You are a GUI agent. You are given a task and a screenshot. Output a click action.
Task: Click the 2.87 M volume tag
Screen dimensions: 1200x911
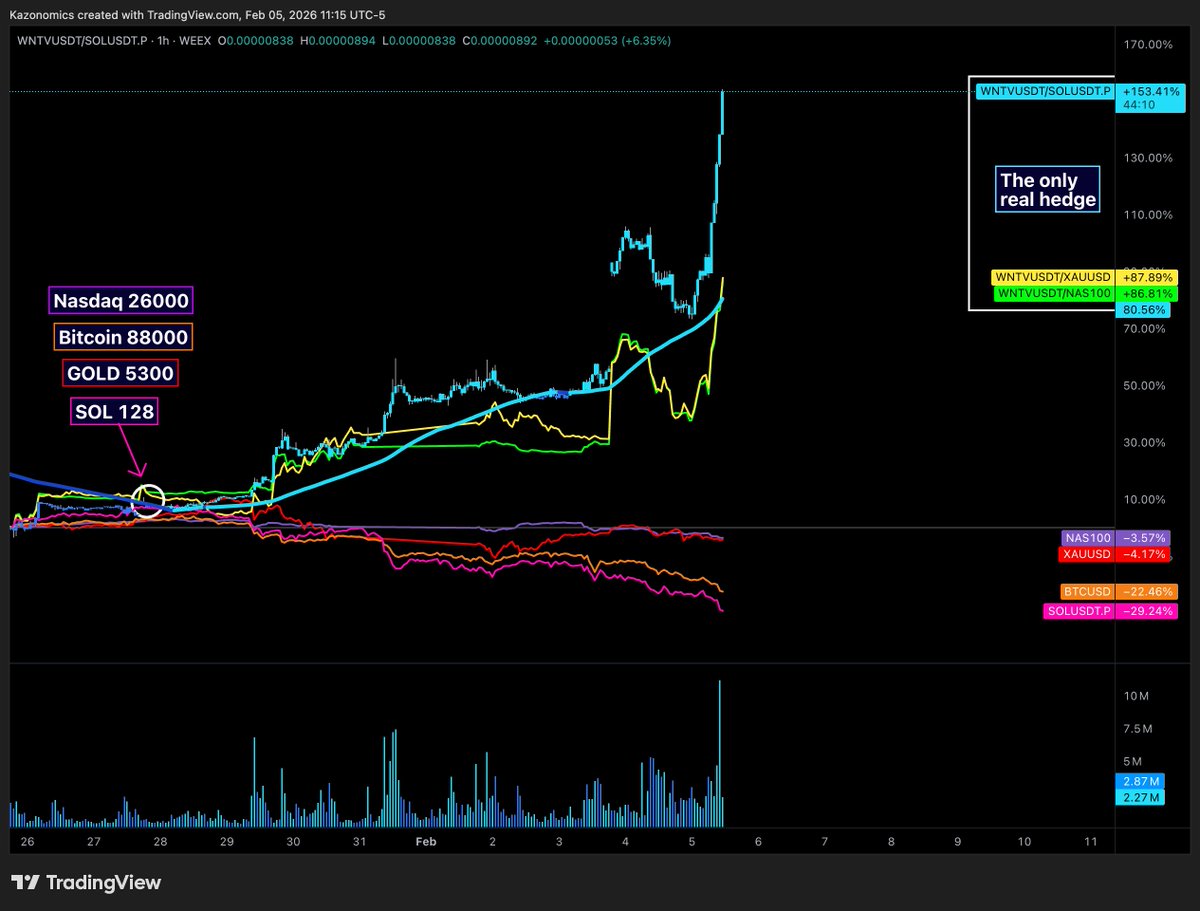coord(1140,781)
